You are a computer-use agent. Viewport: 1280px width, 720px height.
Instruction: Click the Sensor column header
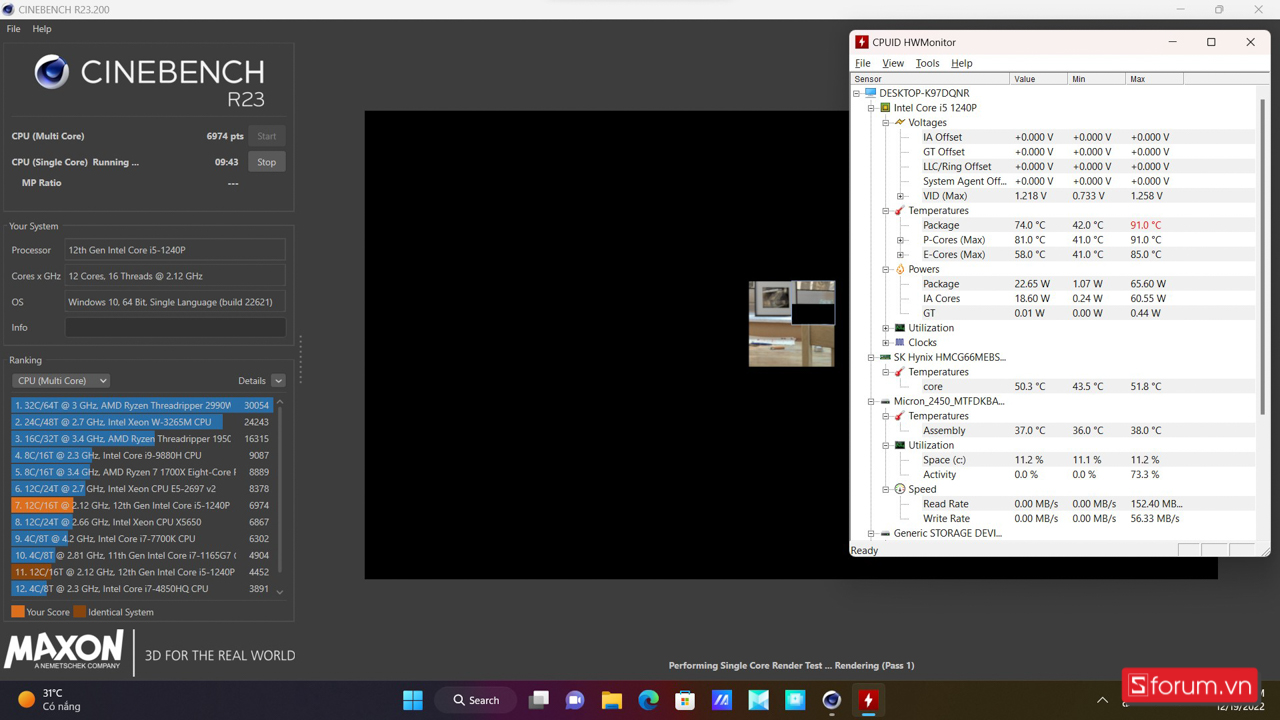pos(930,79)
